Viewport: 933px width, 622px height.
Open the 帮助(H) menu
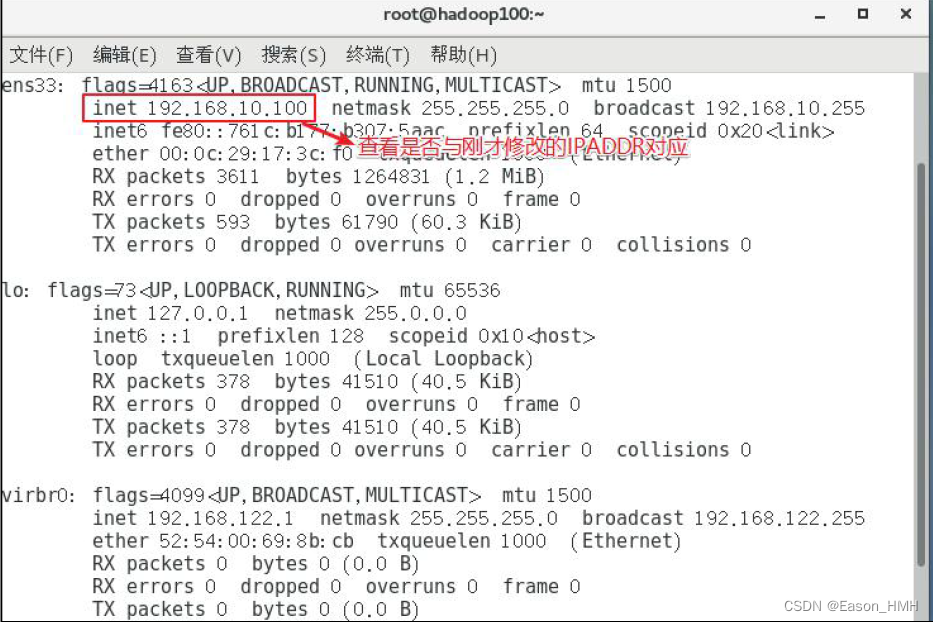click(463, 54)
